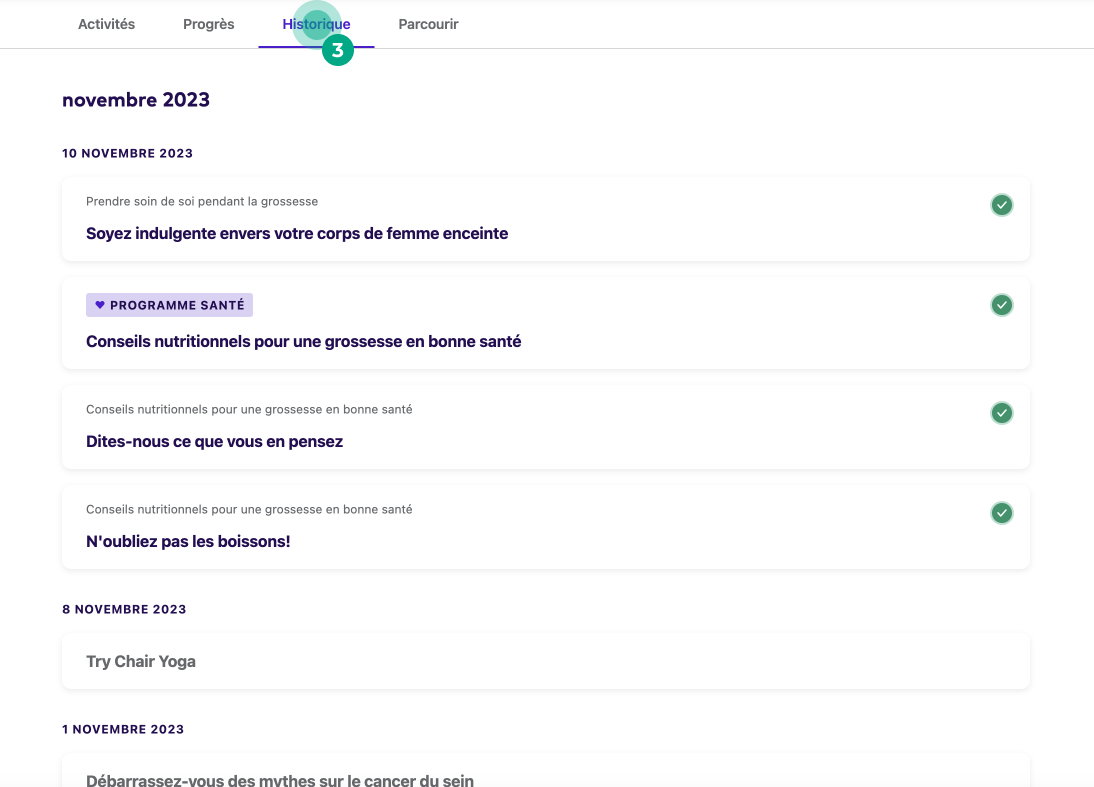Select the Programme Santé label

pyautogui.click(x=169, y=304)
